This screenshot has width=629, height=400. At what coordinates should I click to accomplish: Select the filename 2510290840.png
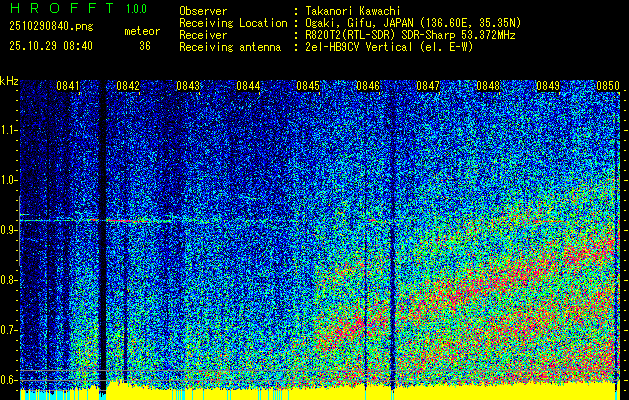pyautogui.click(x=51, y=26)
